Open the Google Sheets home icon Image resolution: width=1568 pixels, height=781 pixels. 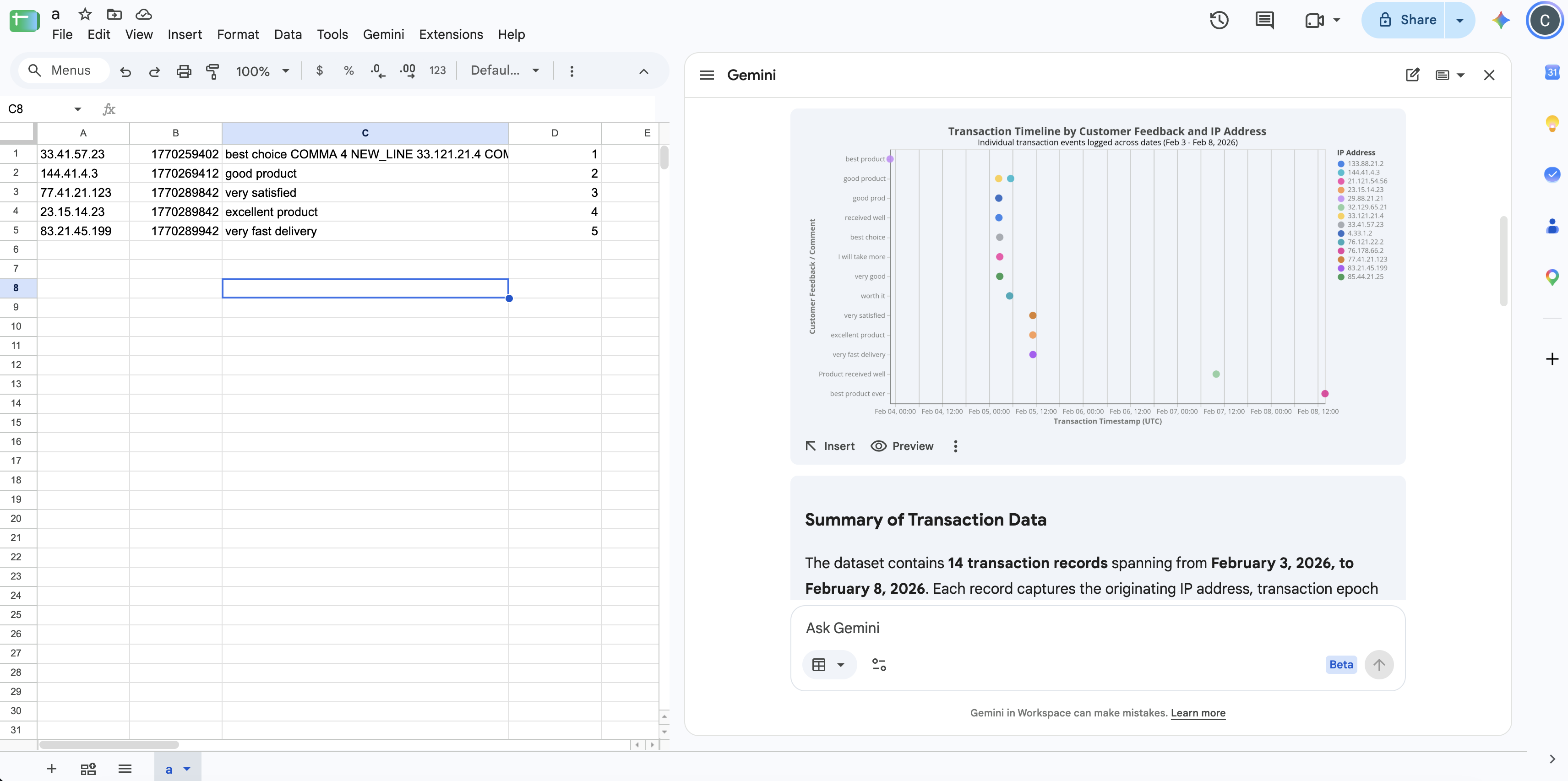click(24, 22)
